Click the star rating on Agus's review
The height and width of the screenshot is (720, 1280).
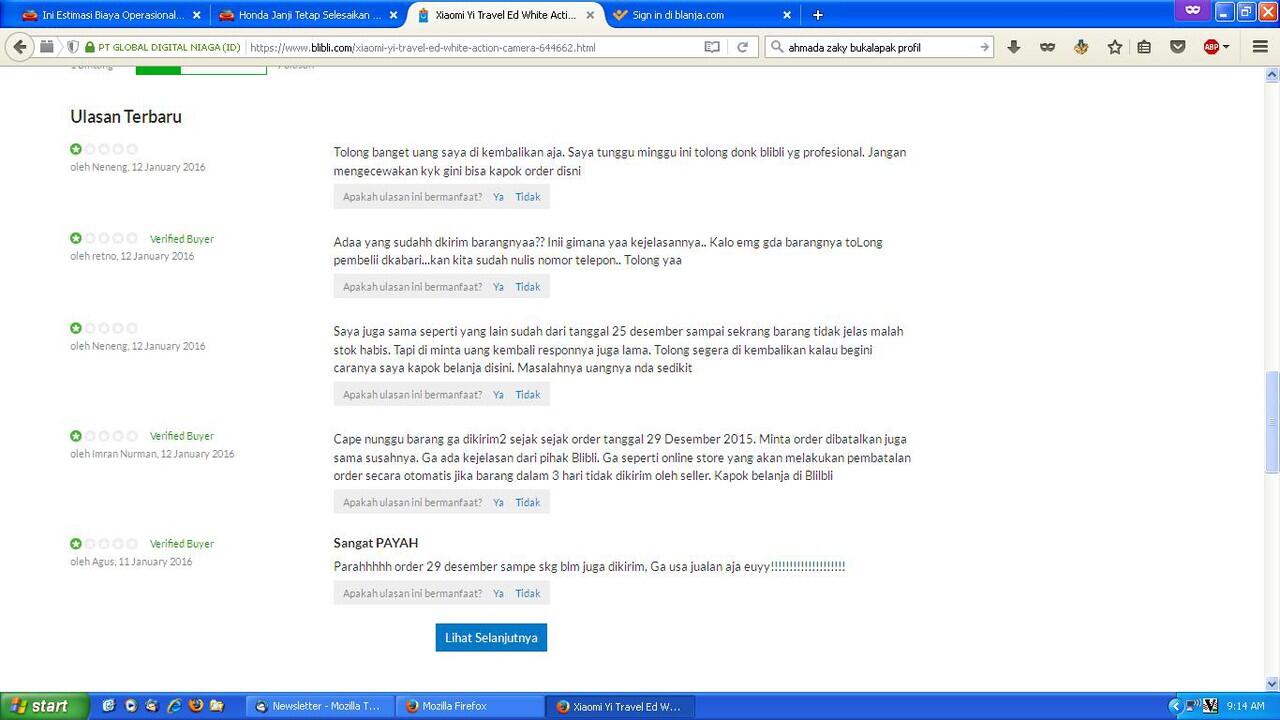click(x=104, y=544)
